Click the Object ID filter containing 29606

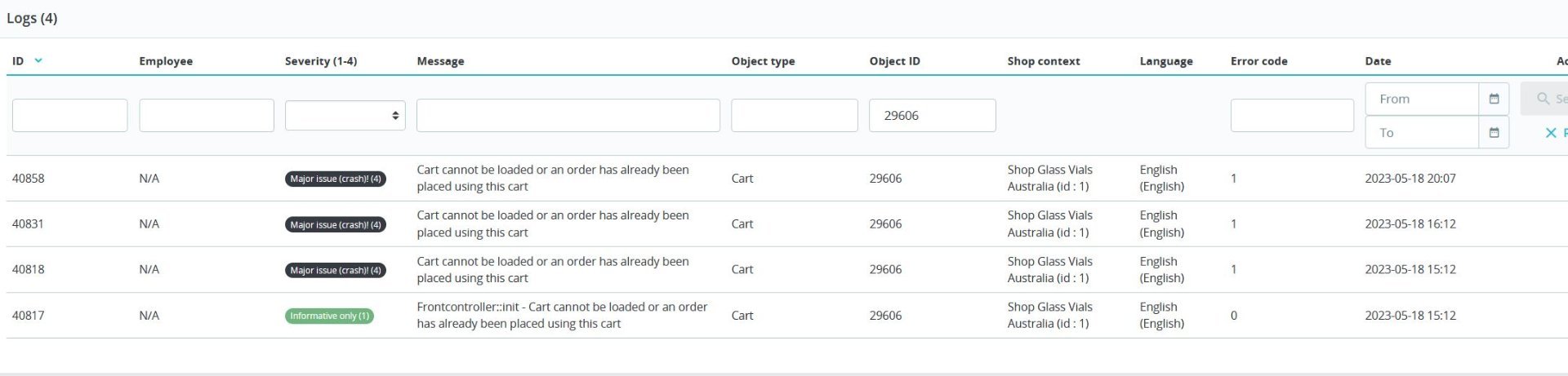pos(932,115)
